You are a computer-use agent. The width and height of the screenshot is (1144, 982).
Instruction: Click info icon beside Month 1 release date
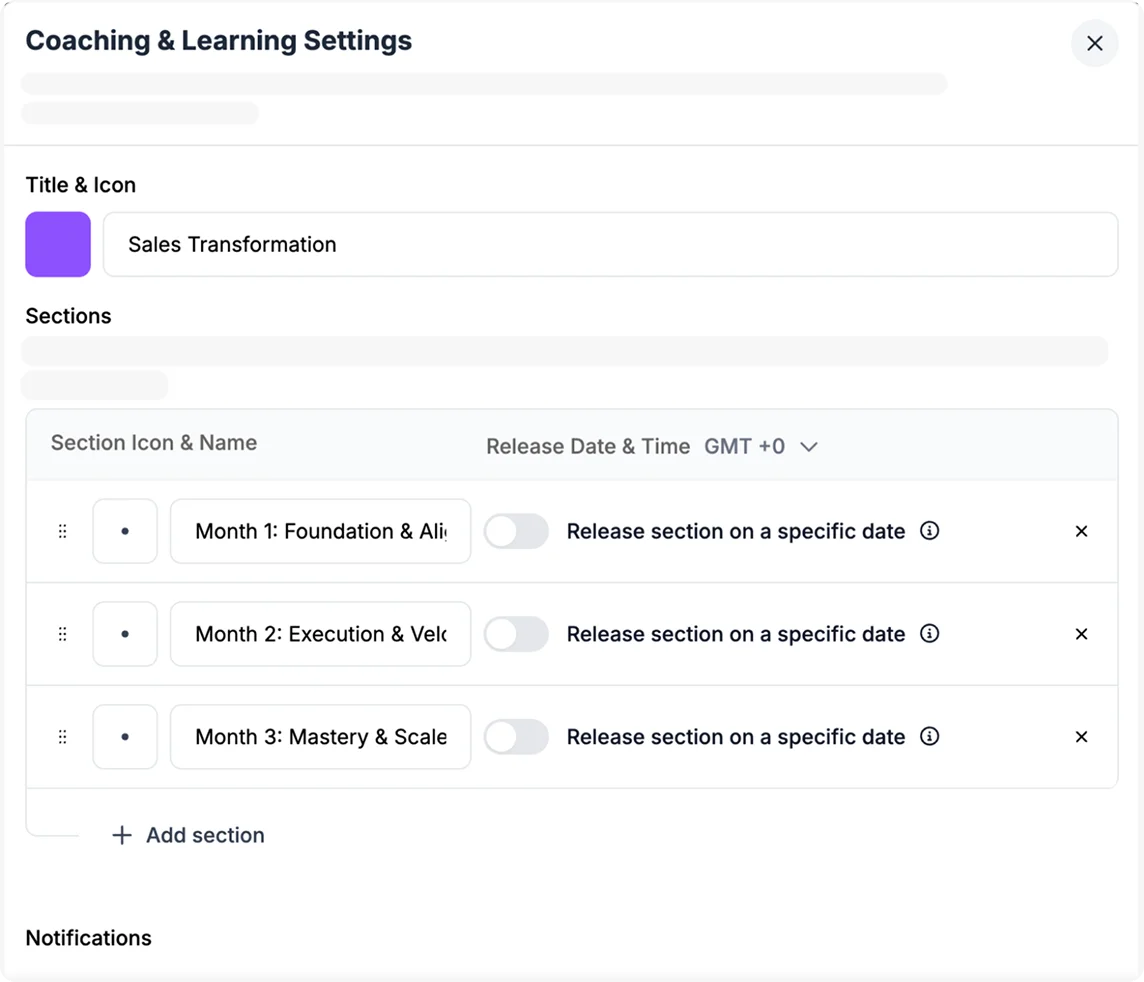pos(929,531)
